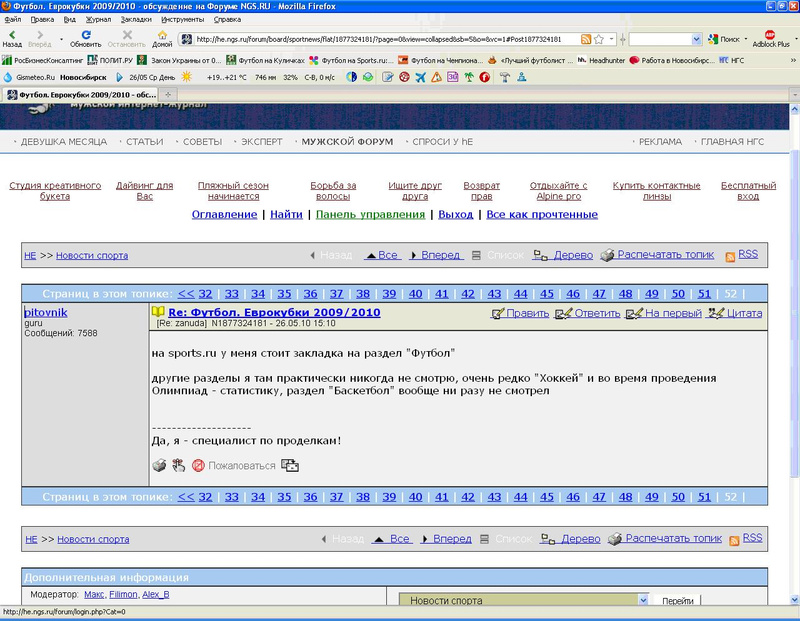Click the RSS feed icon in top navigation
This screenshot has width=800, height=621.
730,256
